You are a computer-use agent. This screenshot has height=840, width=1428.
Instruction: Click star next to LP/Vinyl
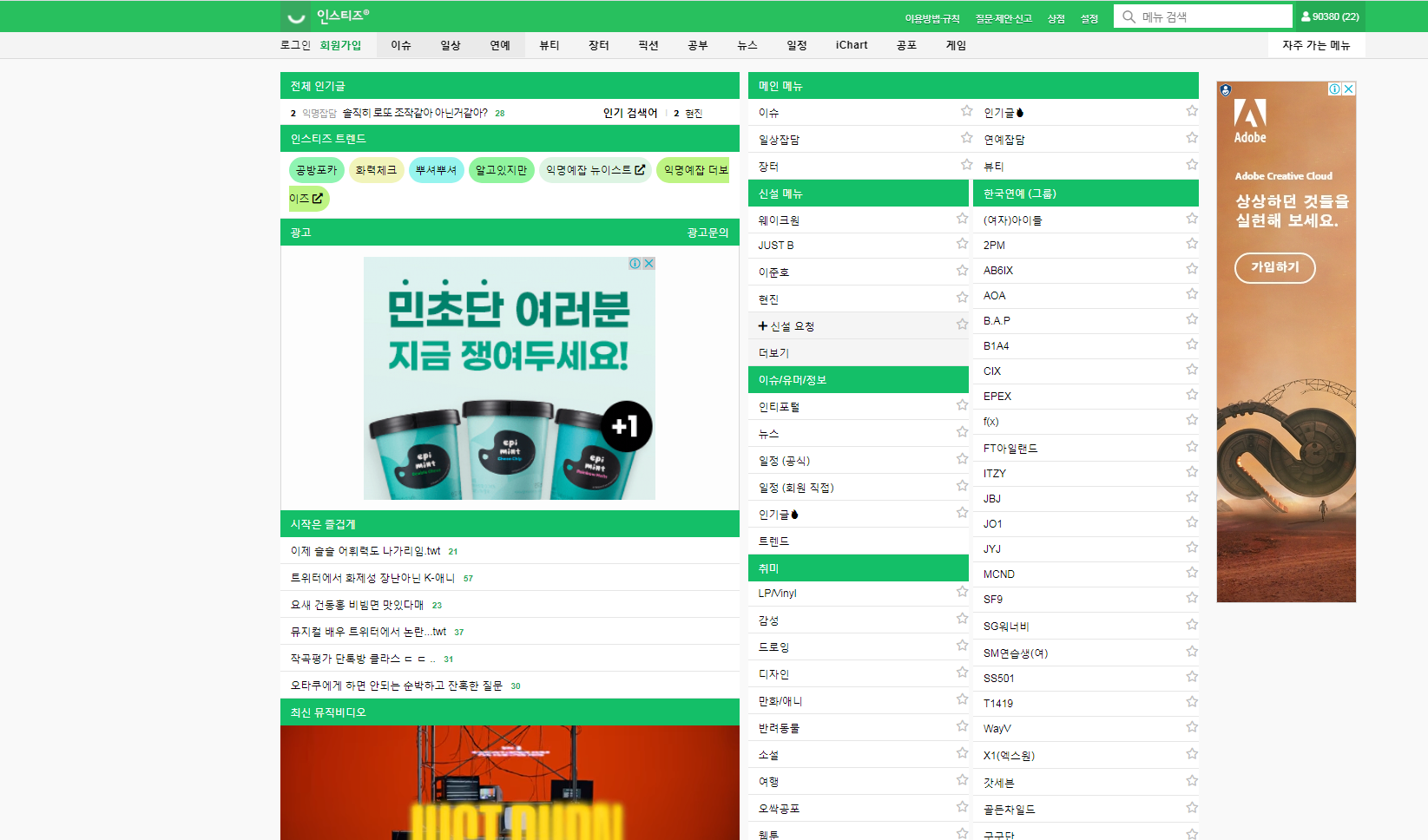tap(962, 591)
